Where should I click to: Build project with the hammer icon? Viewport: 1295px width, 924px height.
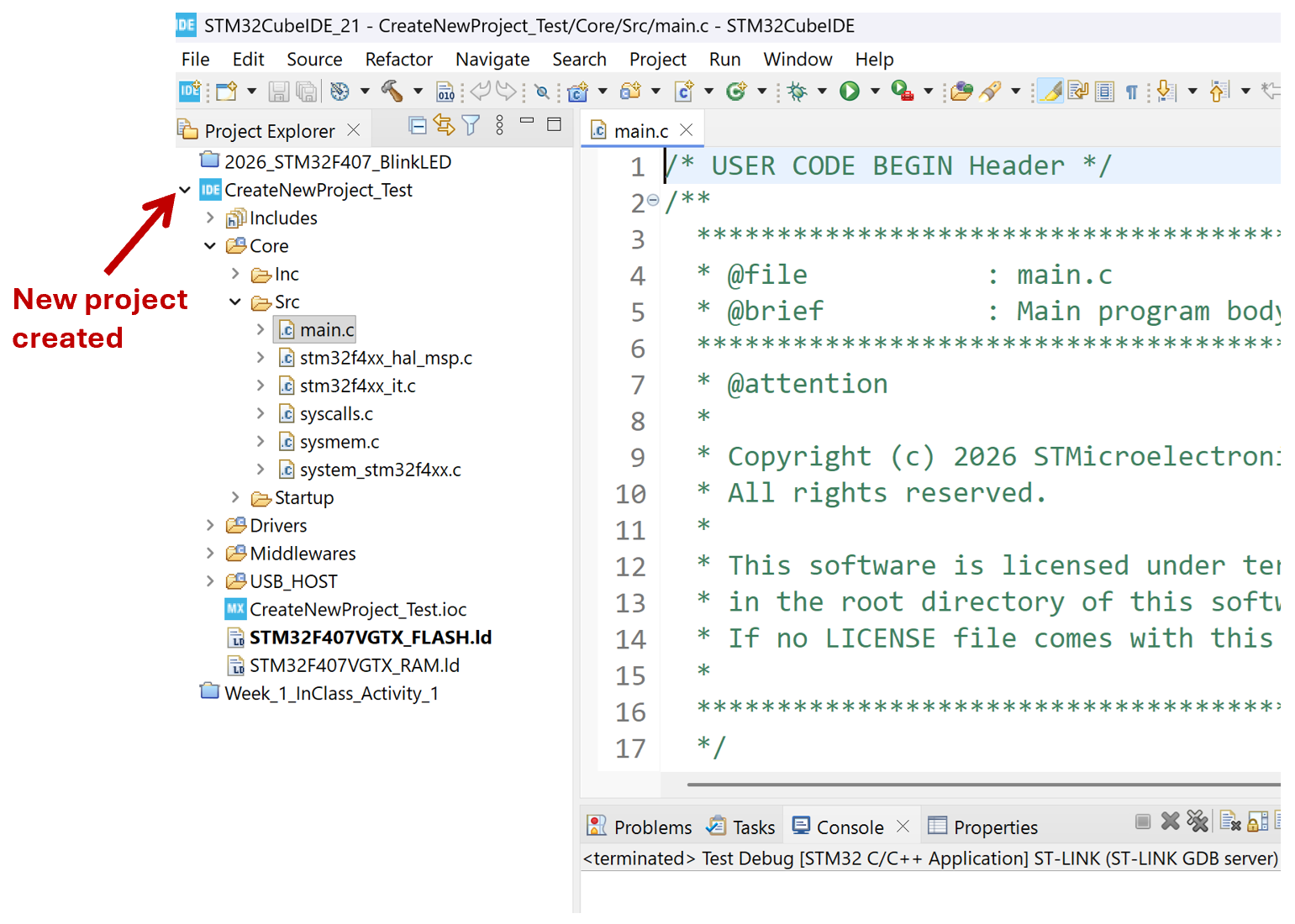point(392,91)
